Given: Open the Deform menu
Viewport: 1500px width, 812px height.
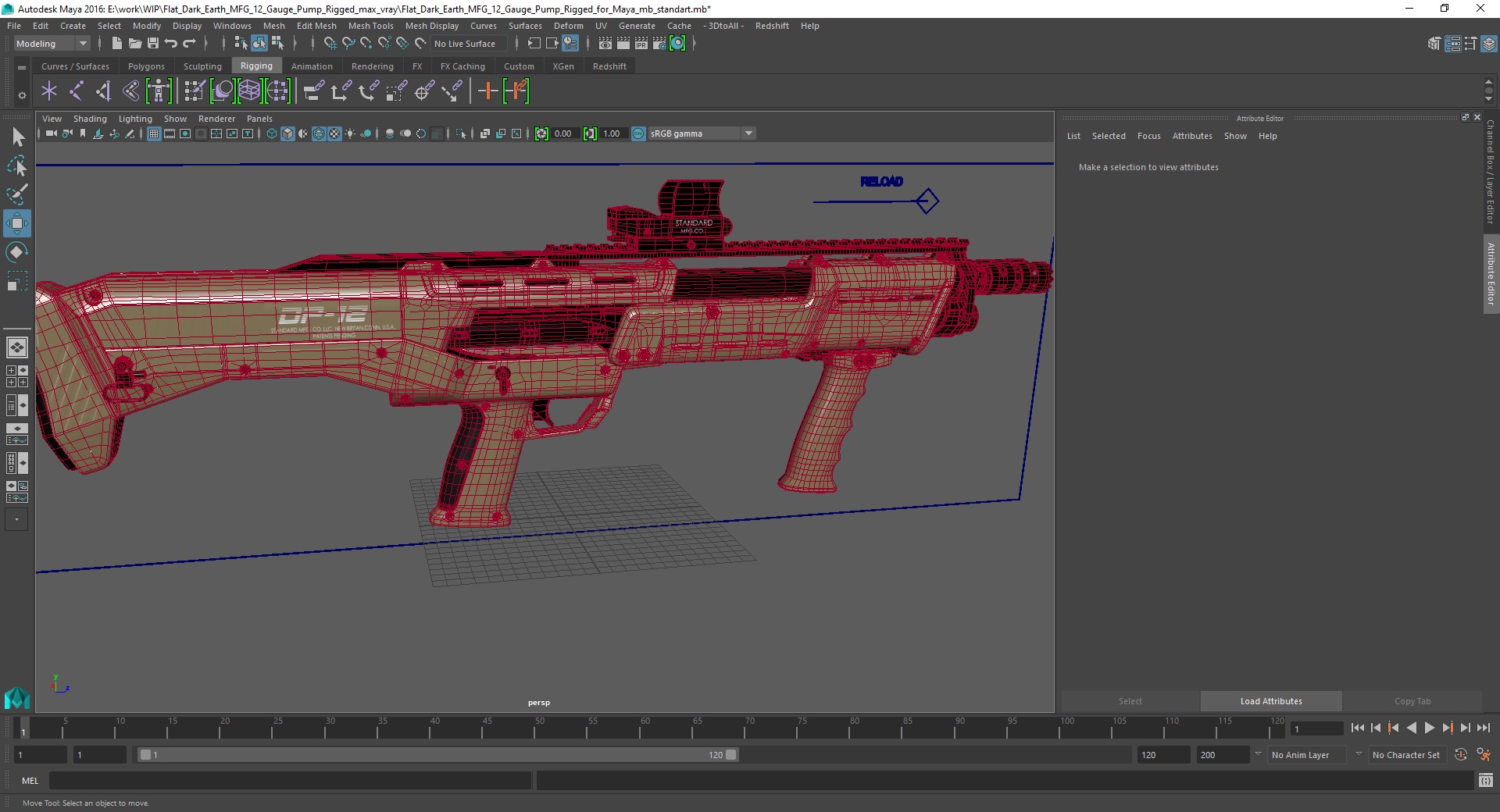Looking at the screenshot, I should [x=568, y=26].
